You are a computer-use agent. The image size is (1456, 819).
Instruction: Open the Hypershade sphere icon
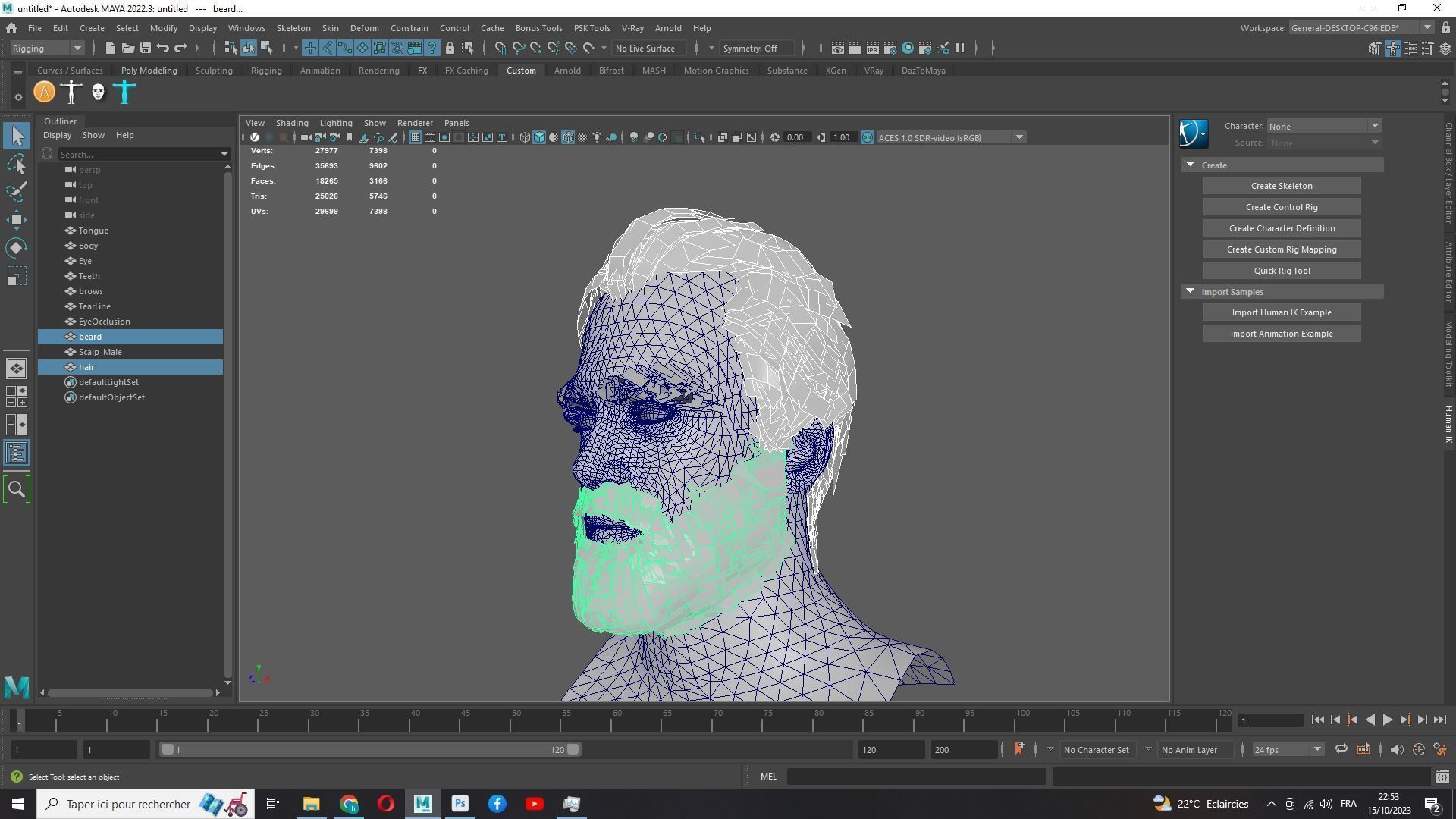pos(907,49)
